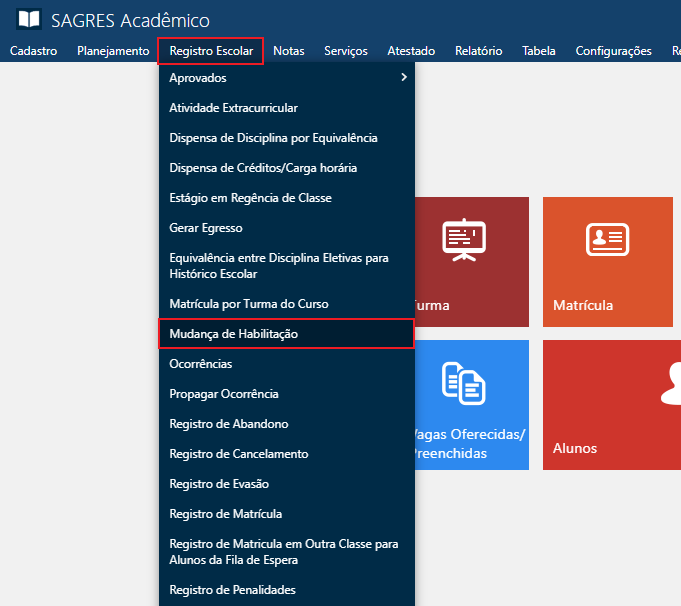
Task: Click the documents icon on Vagas Oferecidas tile
Action: [464, 383]
